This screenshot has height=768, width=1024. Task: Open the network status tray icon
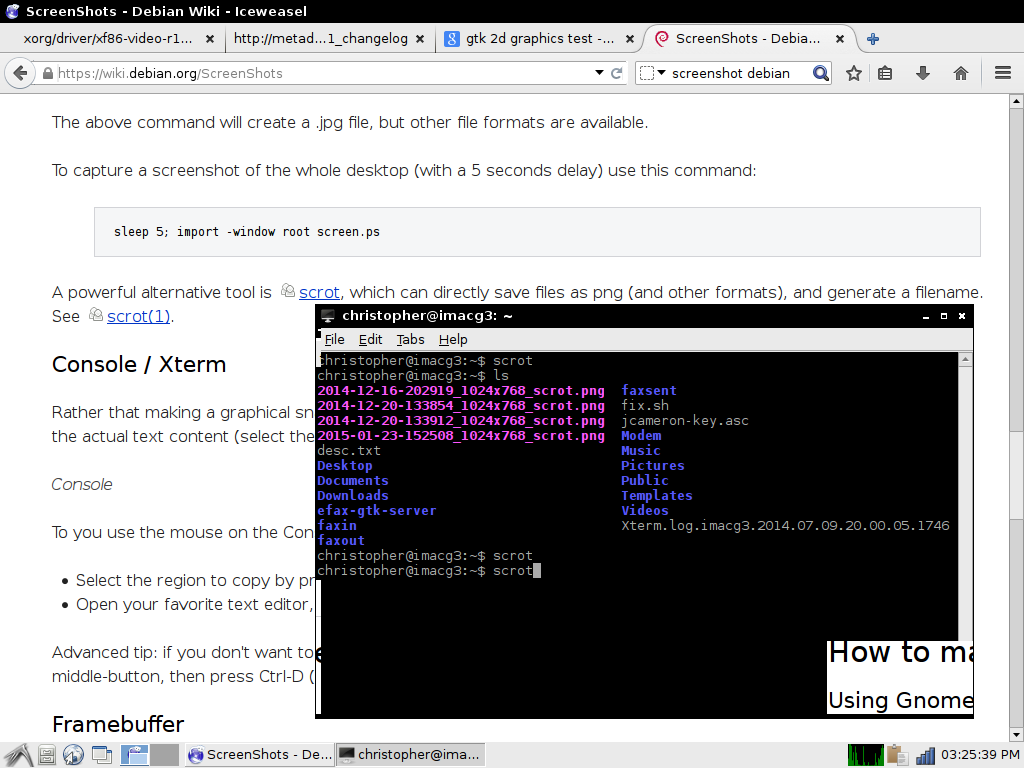click(x=925, y=755)
